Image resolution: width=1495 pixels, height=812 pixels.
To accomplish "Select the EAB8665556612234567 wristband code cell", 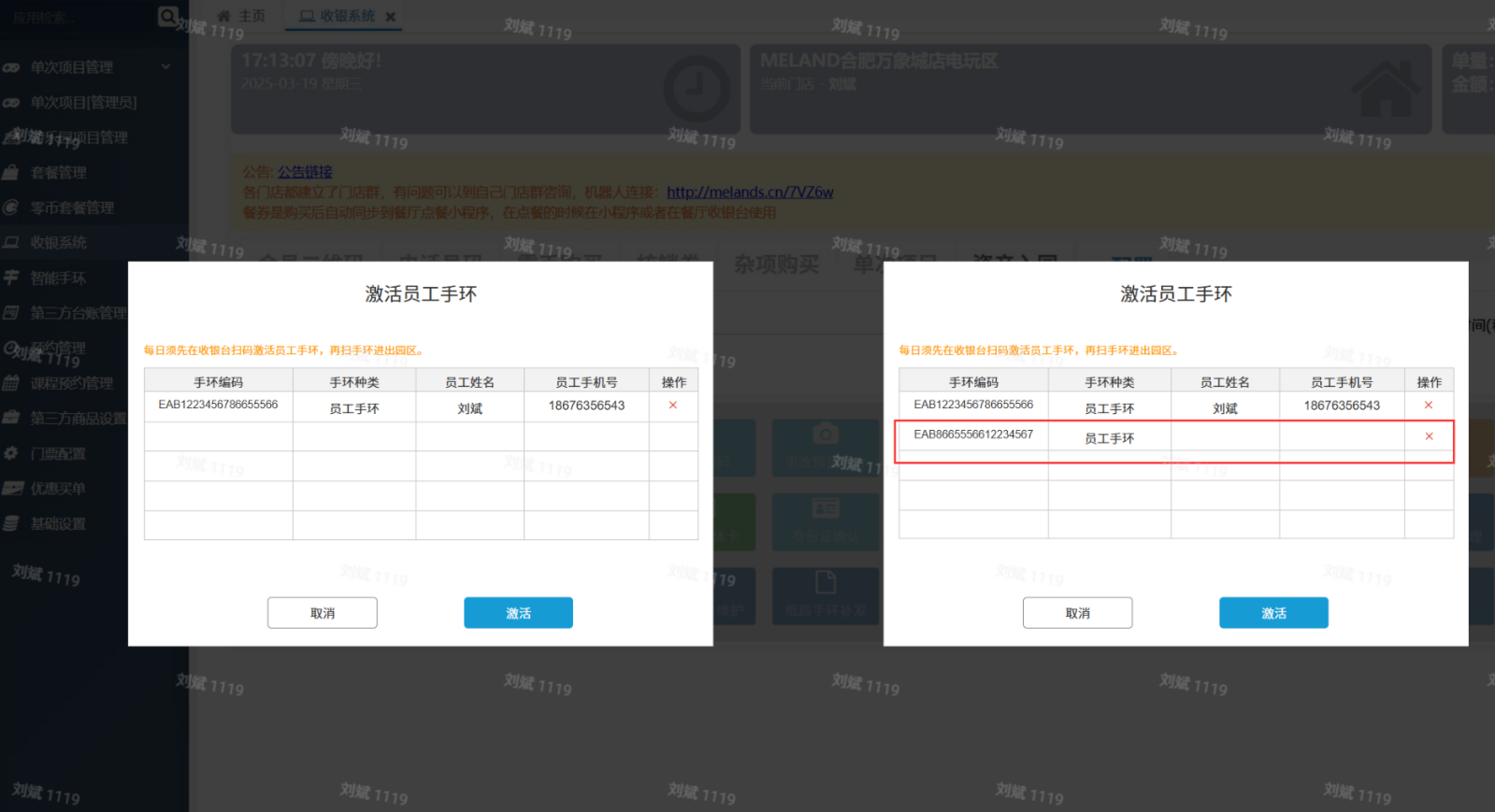I will [x=973, y=434].
